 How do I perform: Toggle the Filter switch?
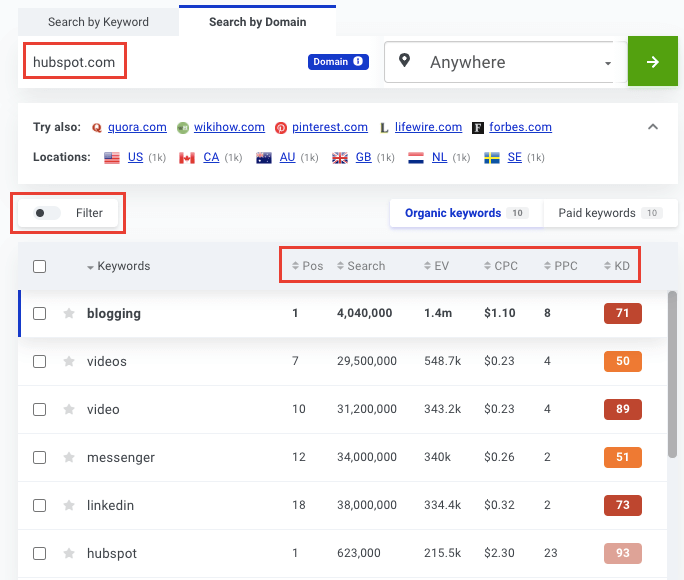pos(47,213)
